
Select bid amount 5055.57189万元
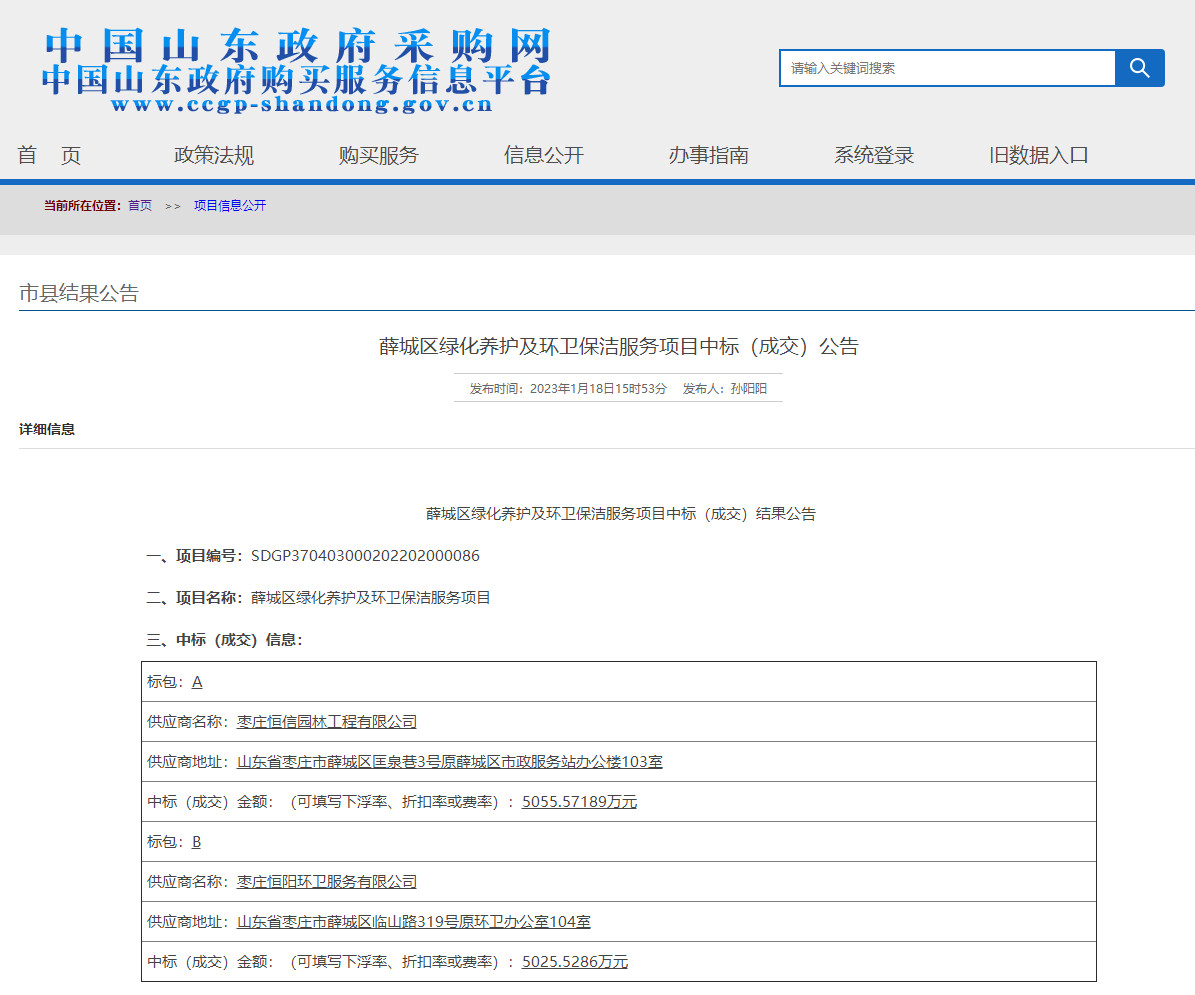point(579,801)
